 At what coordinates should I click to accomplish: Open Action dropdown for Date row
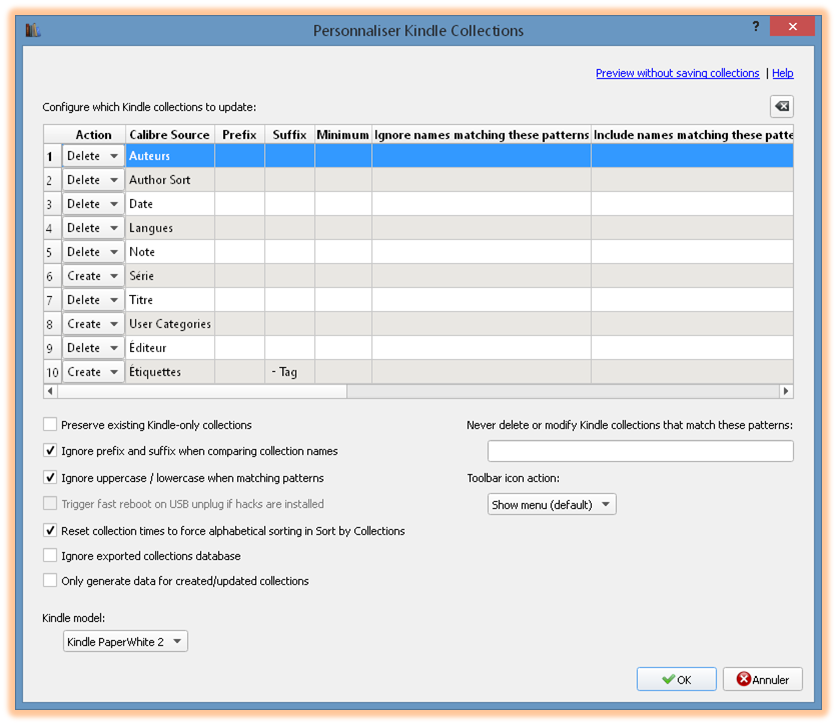93,204
